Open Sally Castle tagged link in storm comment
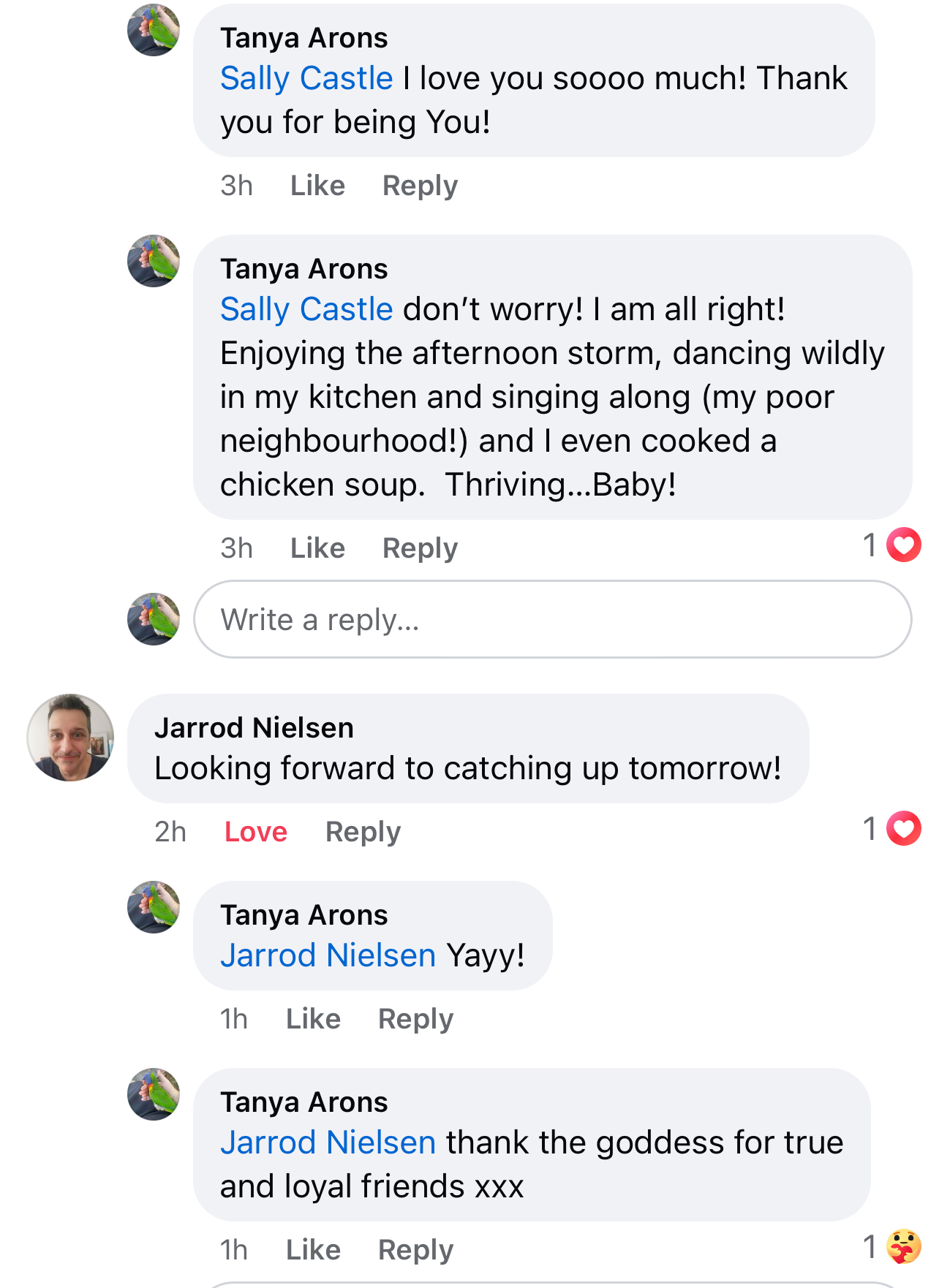This screenshot has width=939, height=1288. (306, 309)
